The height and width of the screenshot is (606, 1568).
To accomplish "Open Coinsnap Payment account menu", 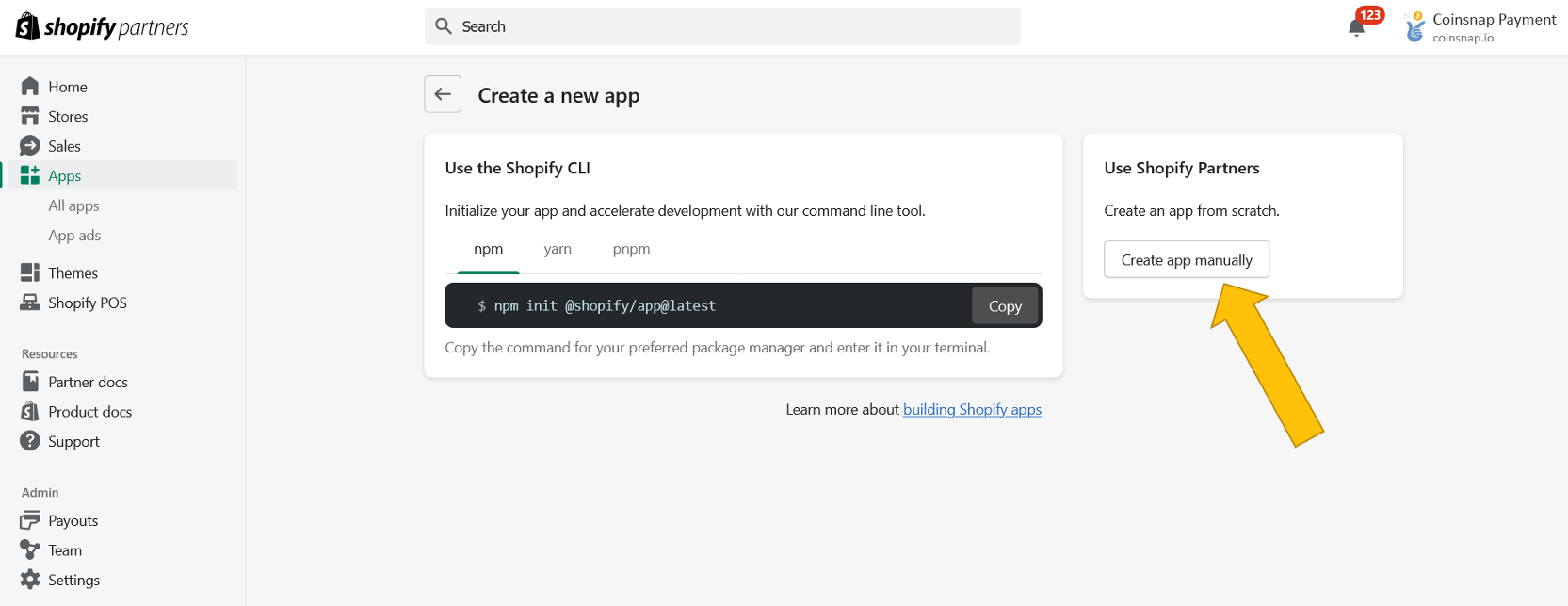I will click(1479, 26).
